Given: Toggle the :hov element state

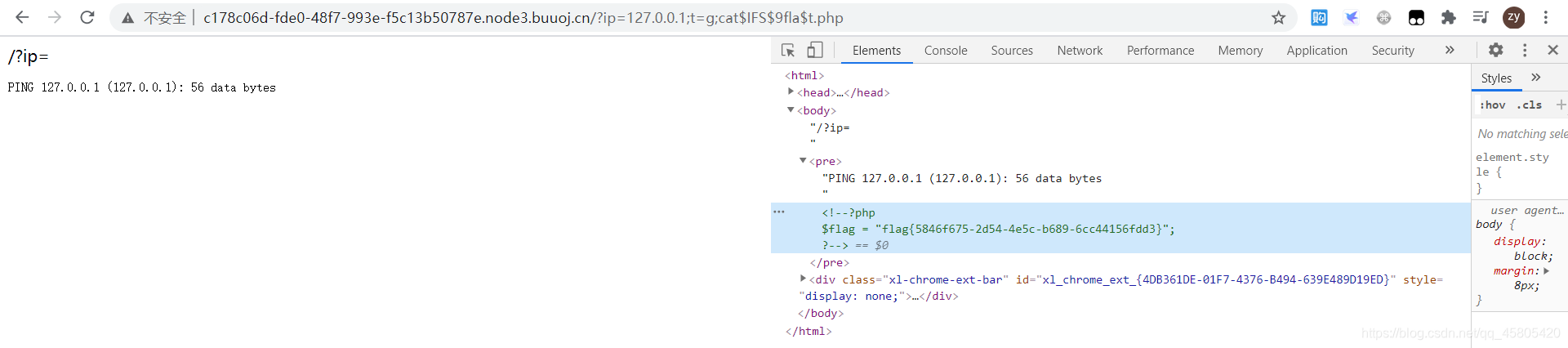Looking at the screenshot, I should point(1492,105).
